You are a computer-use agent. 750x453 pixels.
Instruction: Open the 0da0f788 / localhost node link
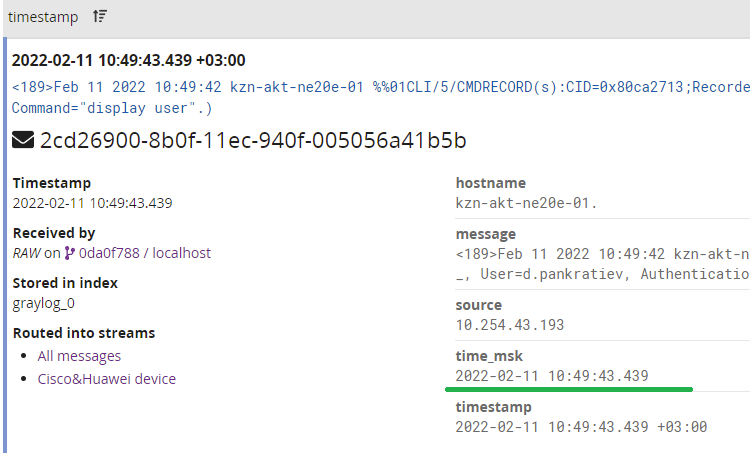[144, 253]
